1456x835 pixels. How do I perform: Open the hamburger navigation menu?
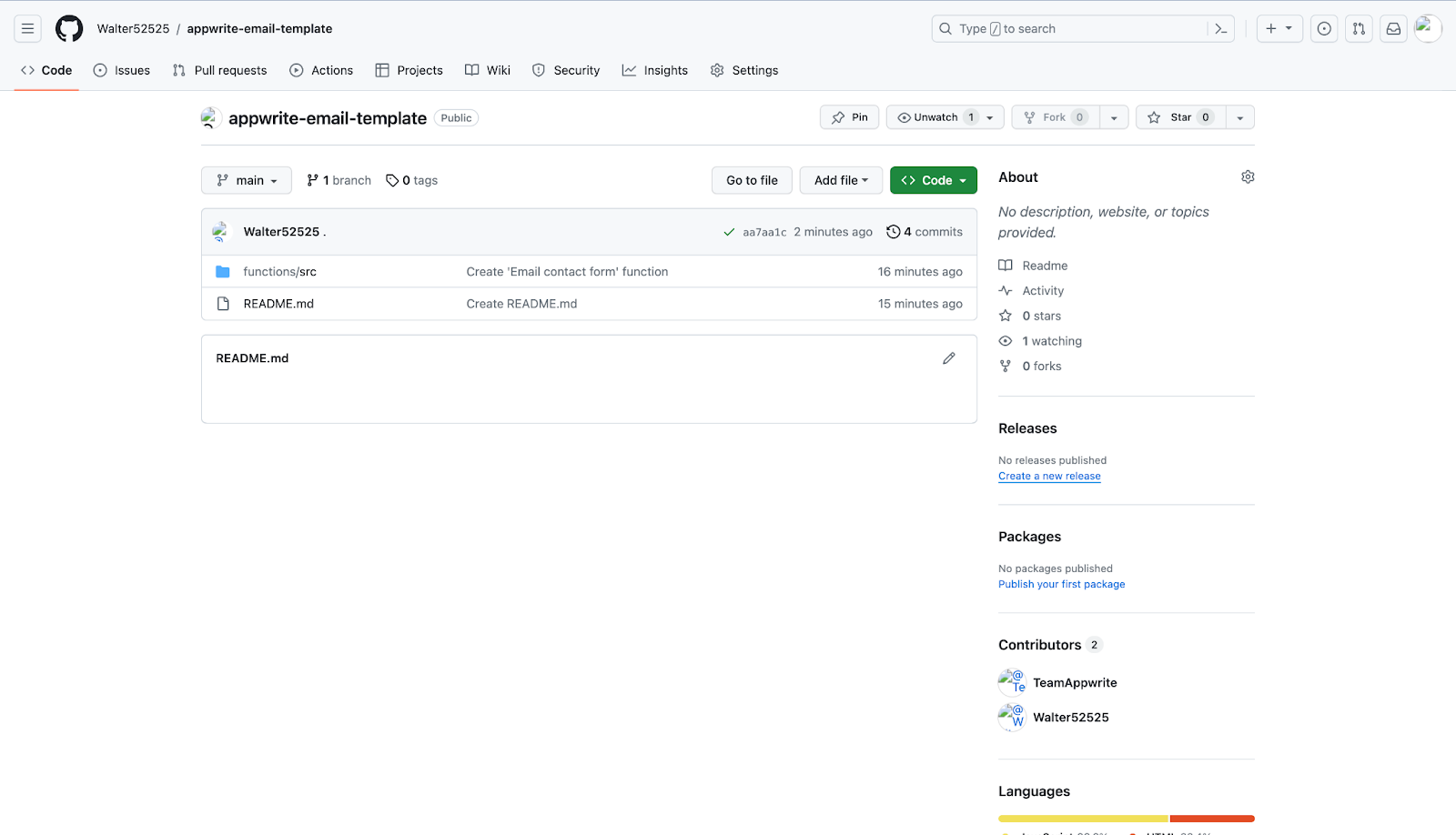27,28
